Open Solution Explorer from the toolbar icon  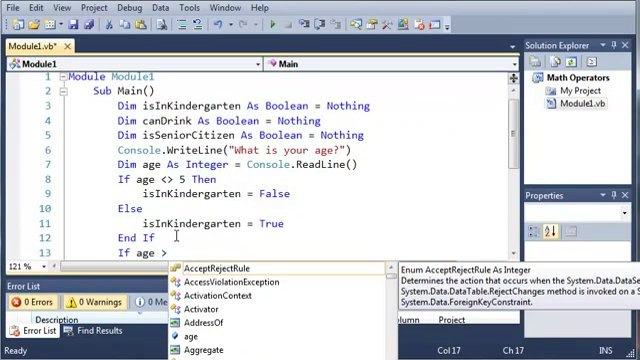point(356,25)
